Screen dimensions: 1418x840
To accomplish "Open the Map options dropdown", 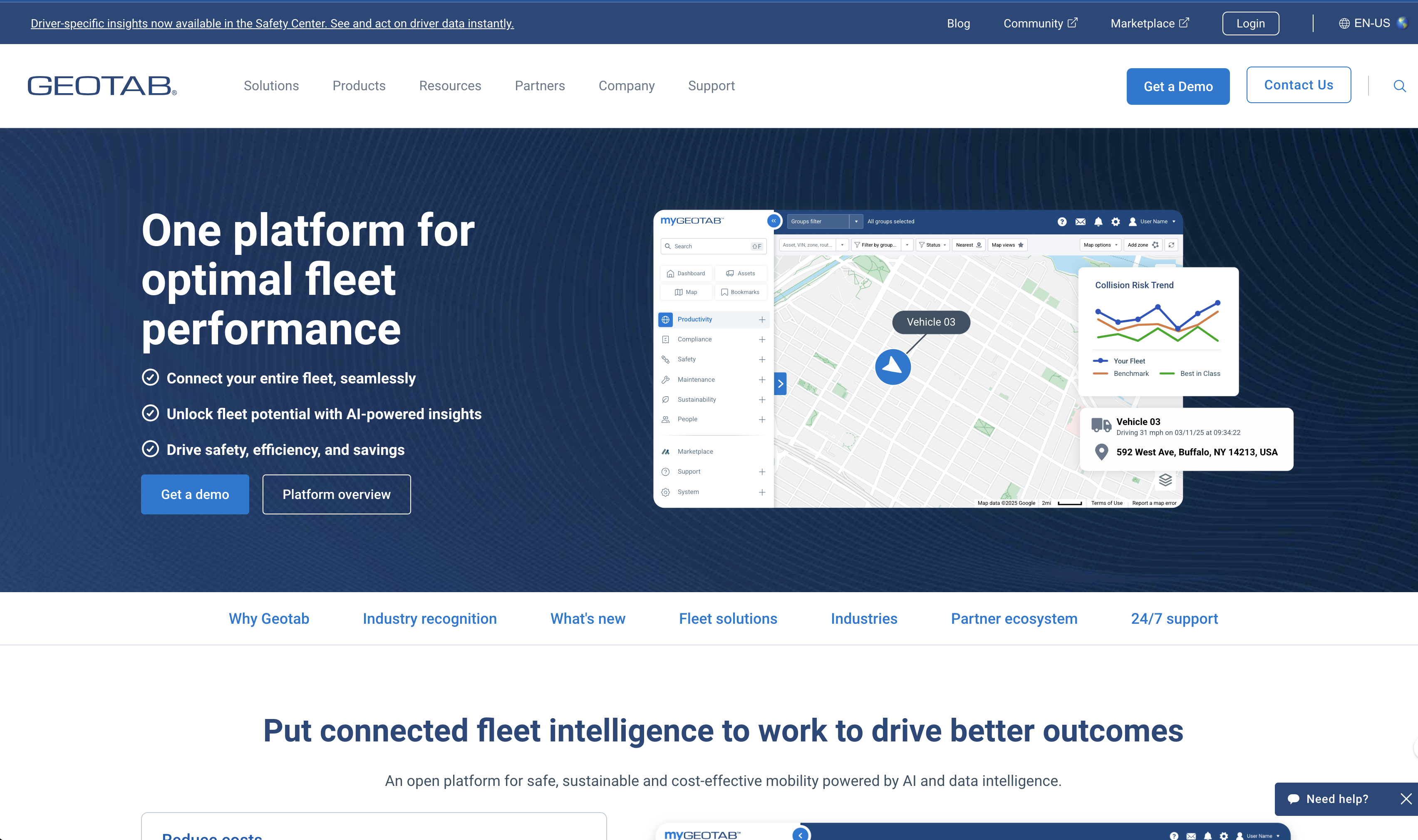I will [1099, 245].
